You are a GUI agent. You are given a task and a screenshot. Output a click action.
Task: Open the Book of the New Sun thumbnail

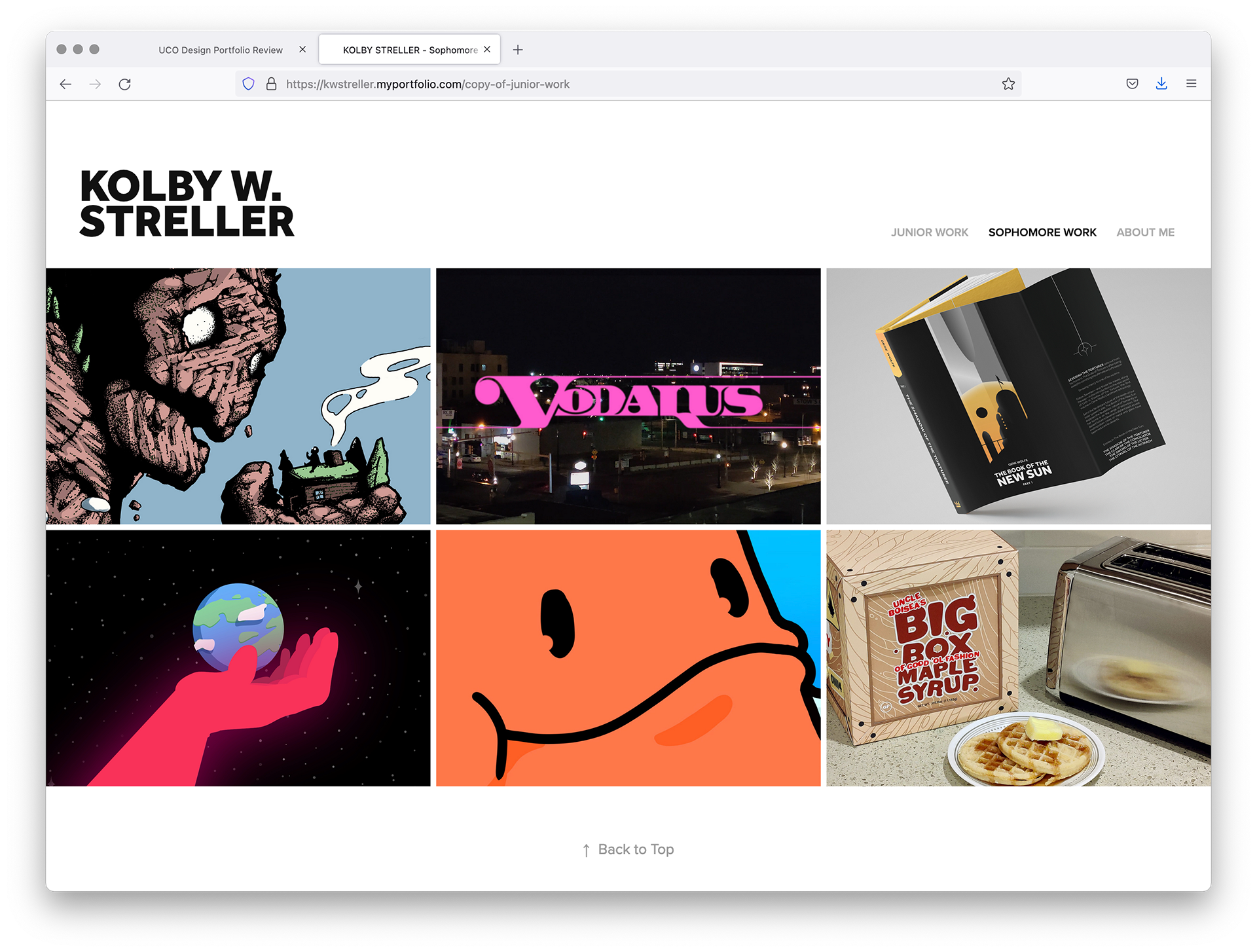pos(1019,396)
